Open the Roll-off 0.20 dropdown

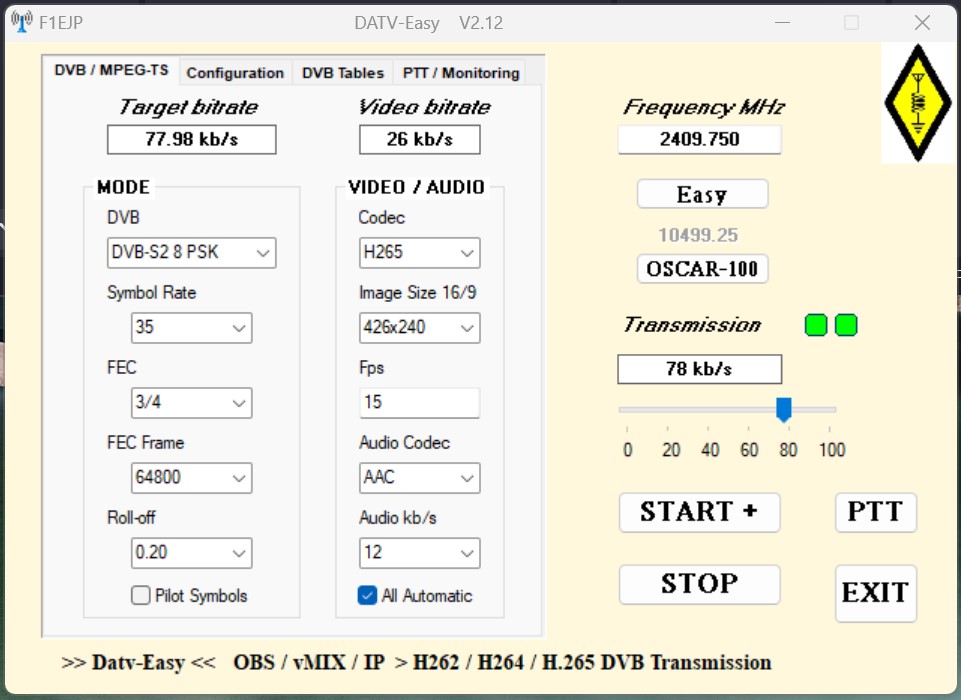click(191, 553)
